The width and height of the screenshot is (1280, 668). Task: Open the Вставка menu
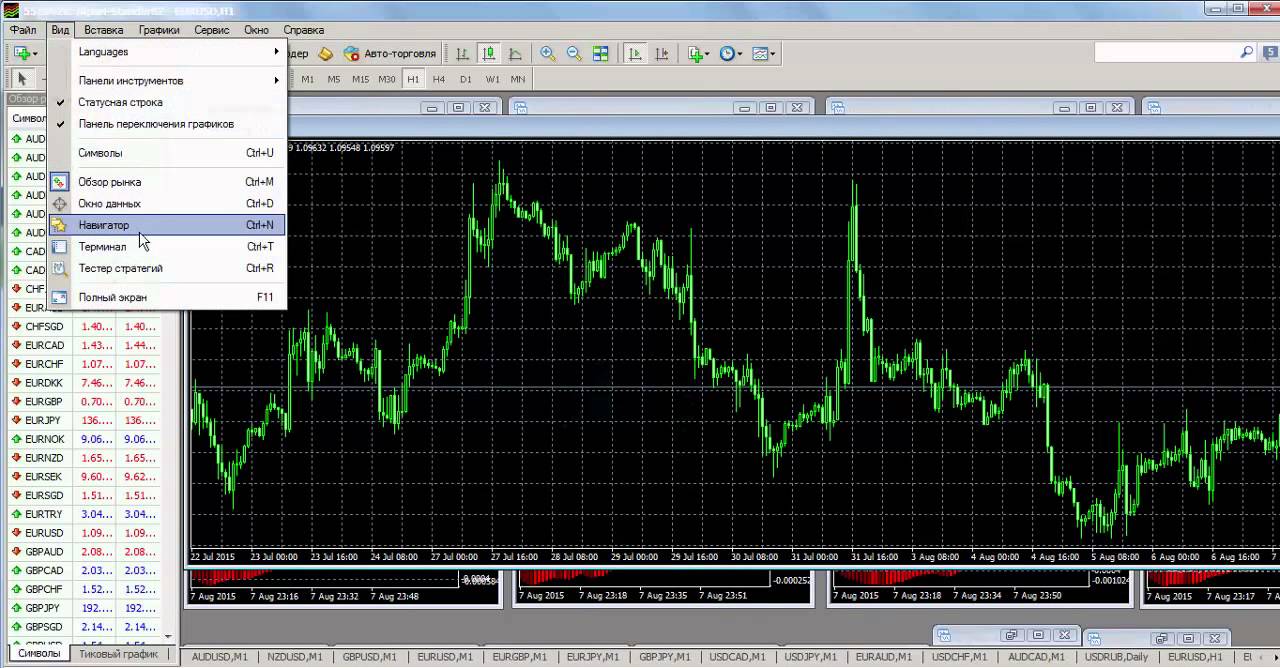coord(104,30)
